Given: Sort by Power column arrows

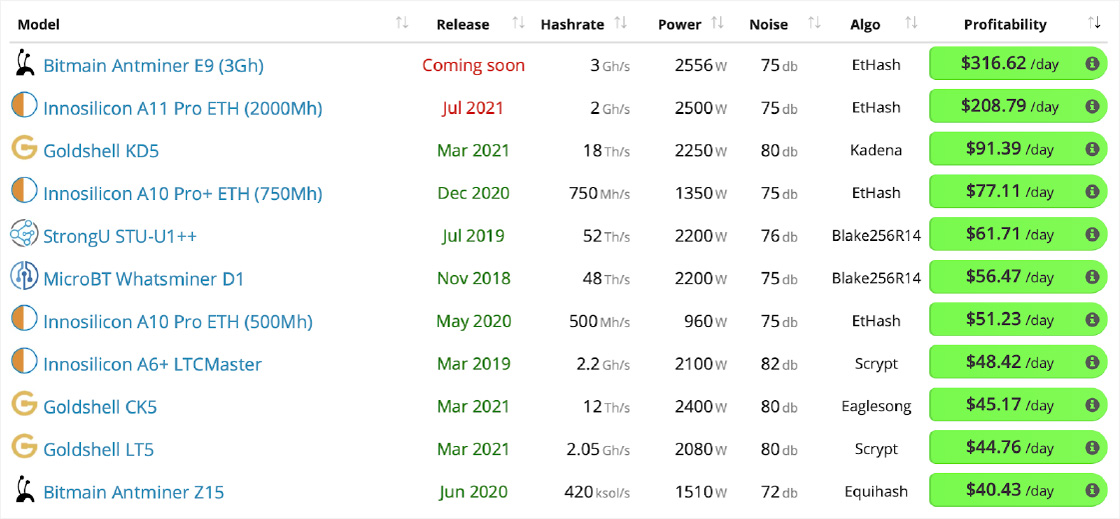Looking at the screenshot, I should (718, 23).
